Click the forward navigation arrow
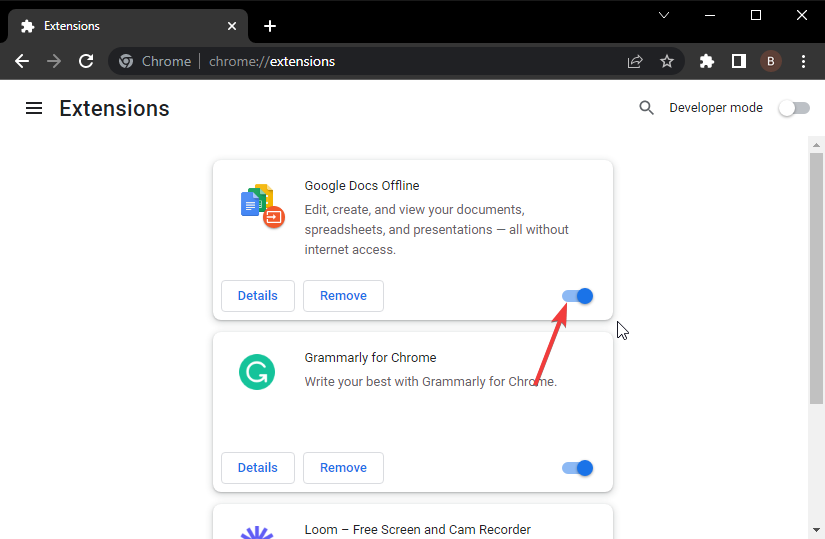The width and height of the screenshot is (825, 539). click(x=54, y=61)
